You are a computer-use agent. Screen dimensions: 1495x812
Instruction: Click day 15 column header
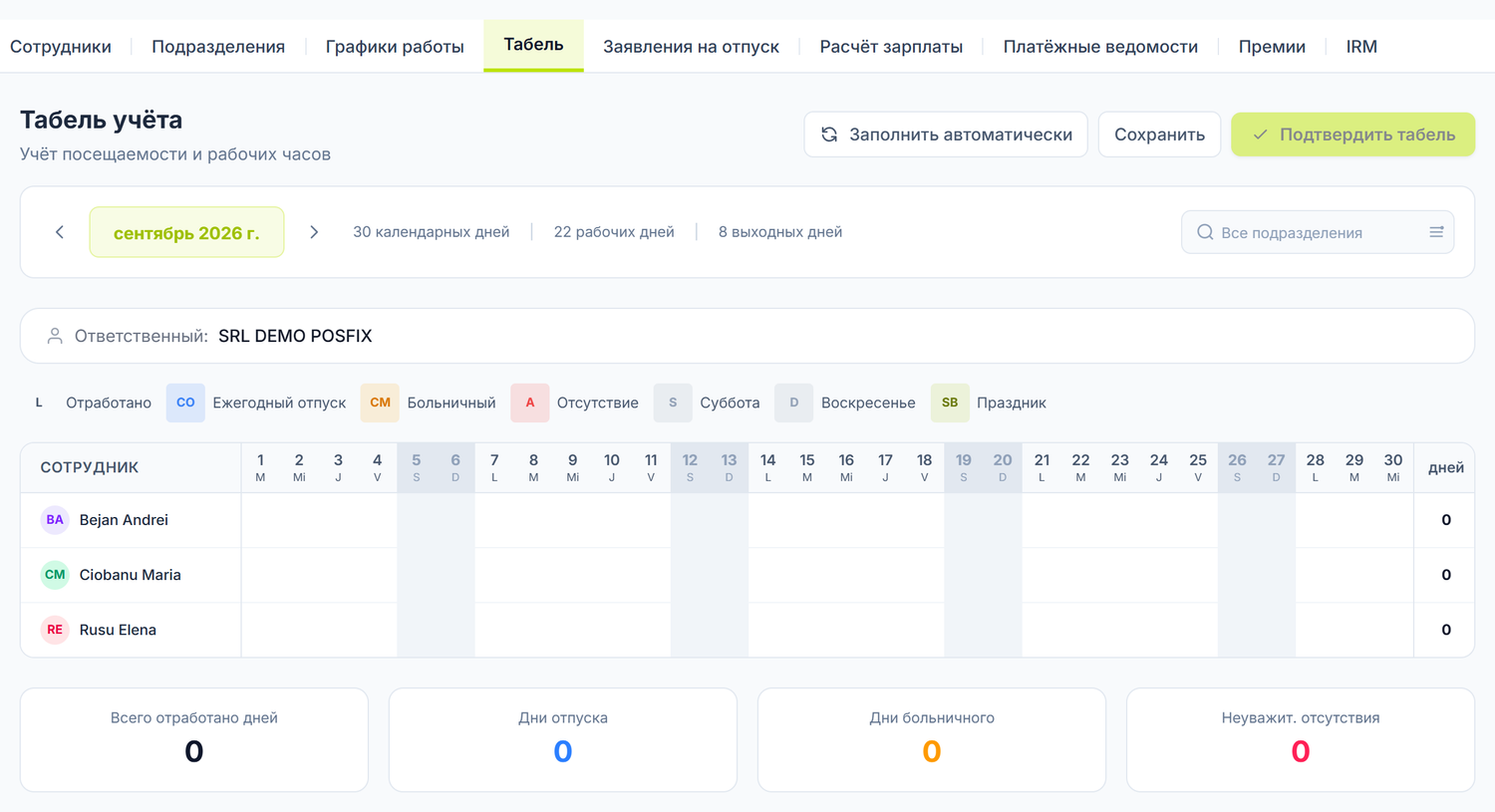pyautogui.click(x=807, y=467)
